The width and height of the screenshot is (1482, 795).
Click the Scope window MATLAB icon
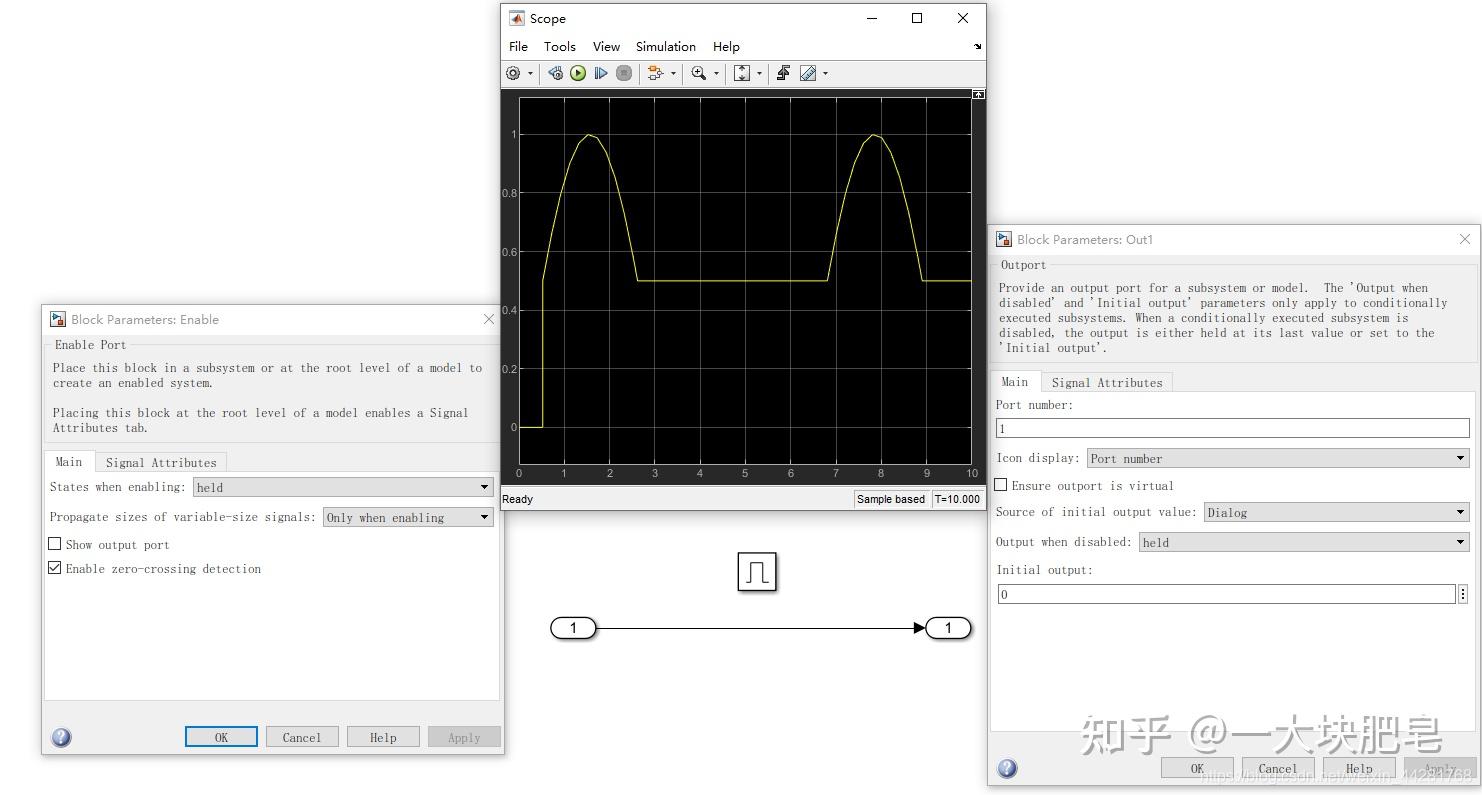[x=517, y=18]
